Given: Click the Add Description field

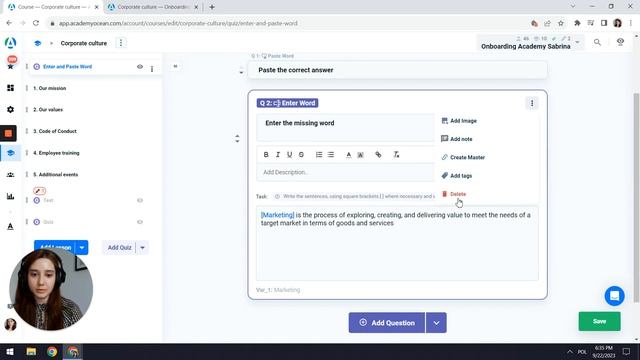Looking at the screenshot, I should click(345, 172).
